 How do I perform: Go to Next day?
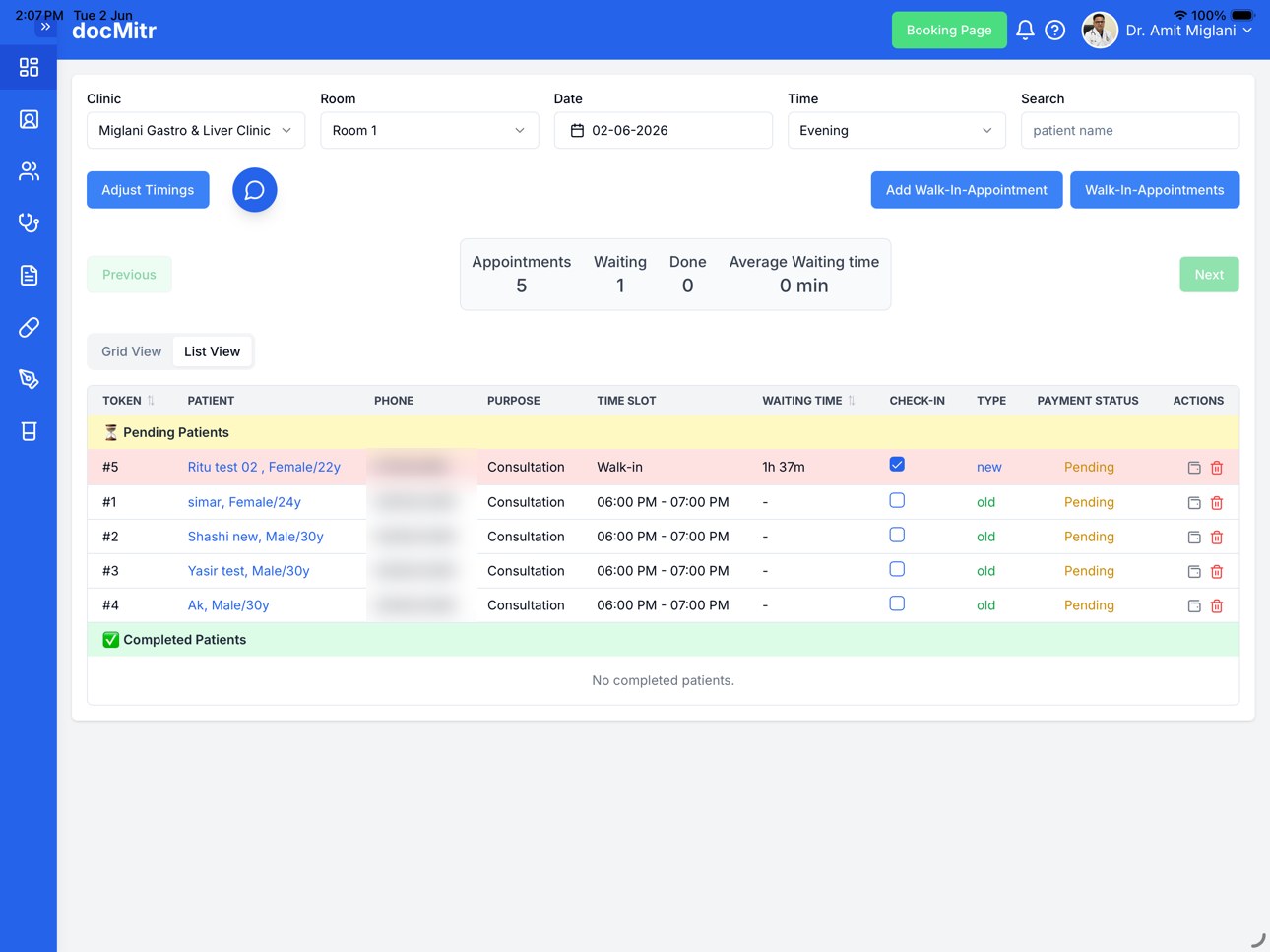[x=1209, y=275]
